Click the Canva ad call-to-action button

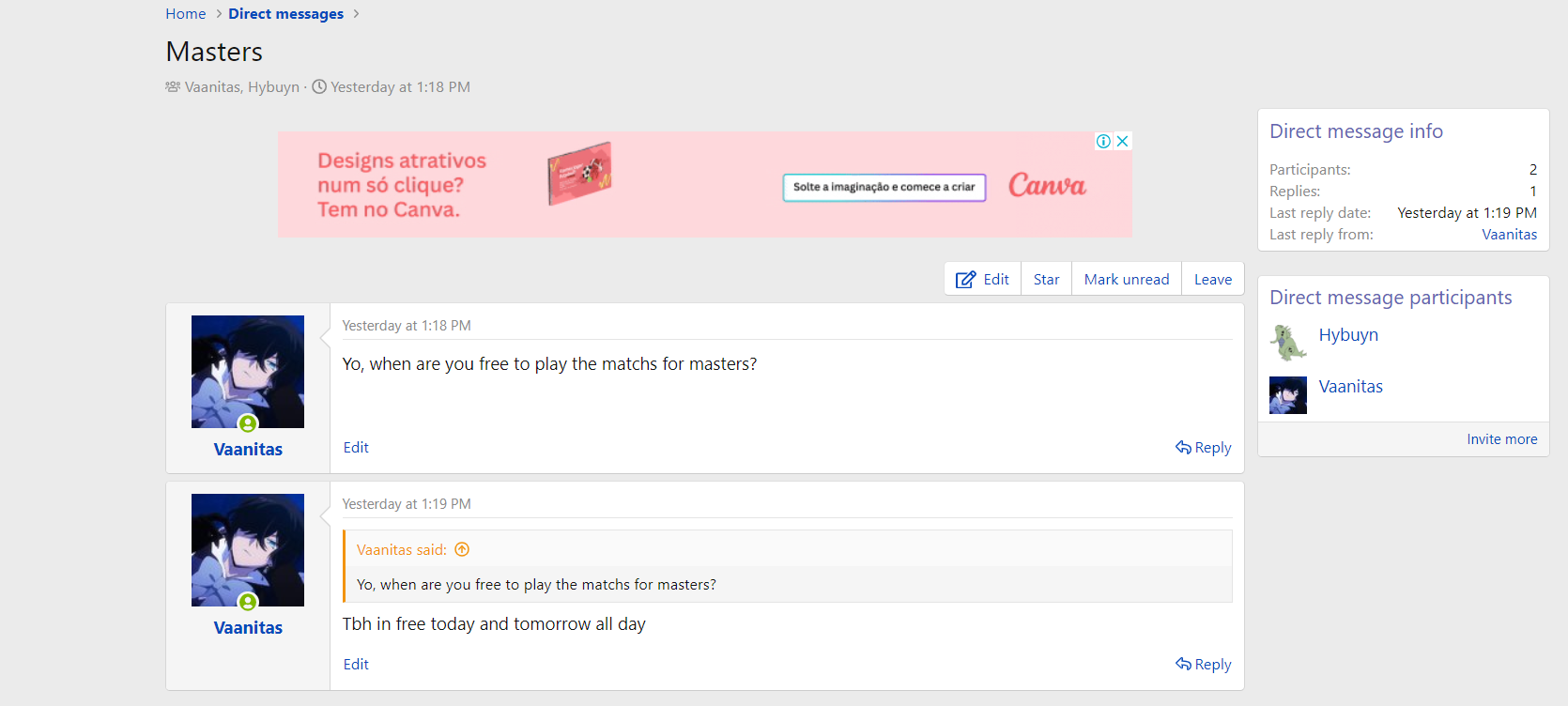point(884,187)
